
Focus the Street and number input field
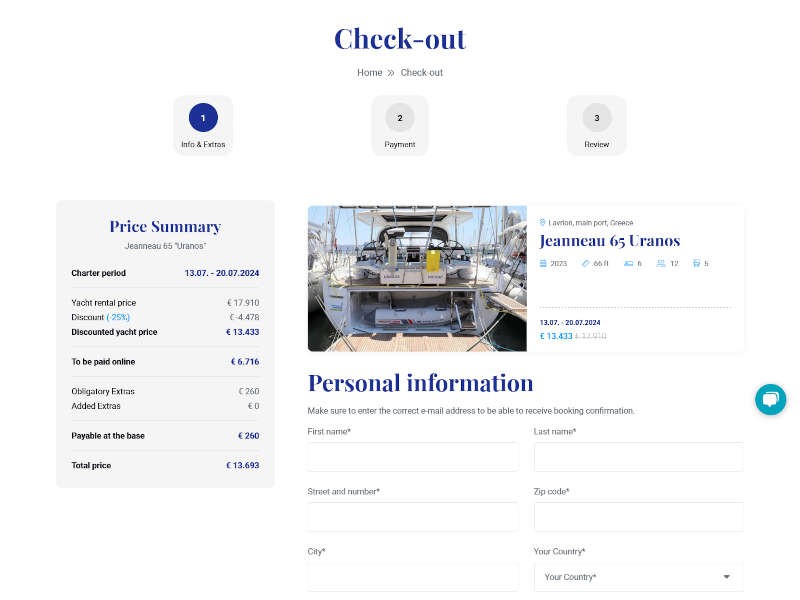pyautogui.click(x=413, y=517)
